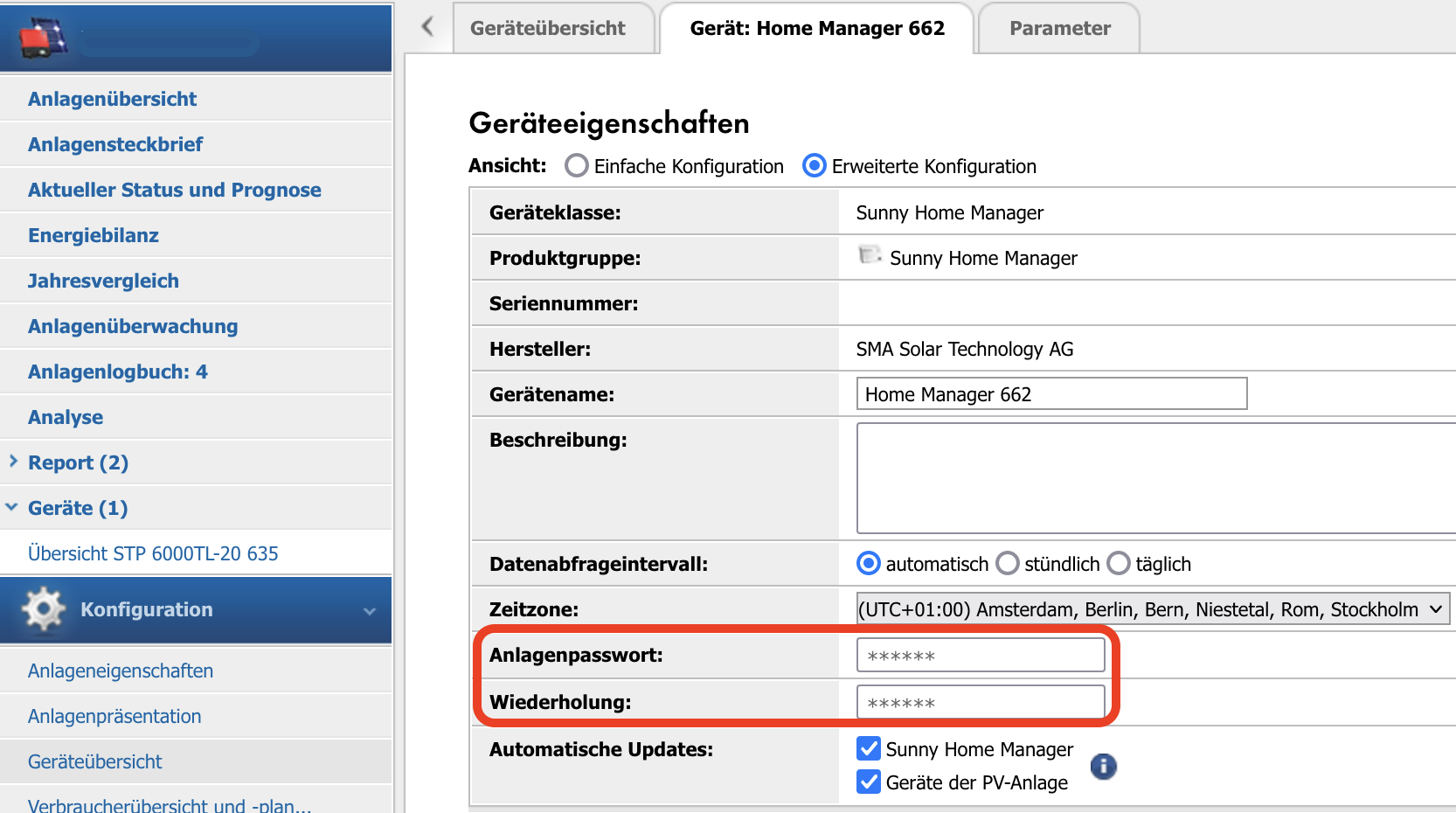Screen dimensions: 1456x813
Task: Click the Produktgruppe device icon
Action: (x=869, y=255)
